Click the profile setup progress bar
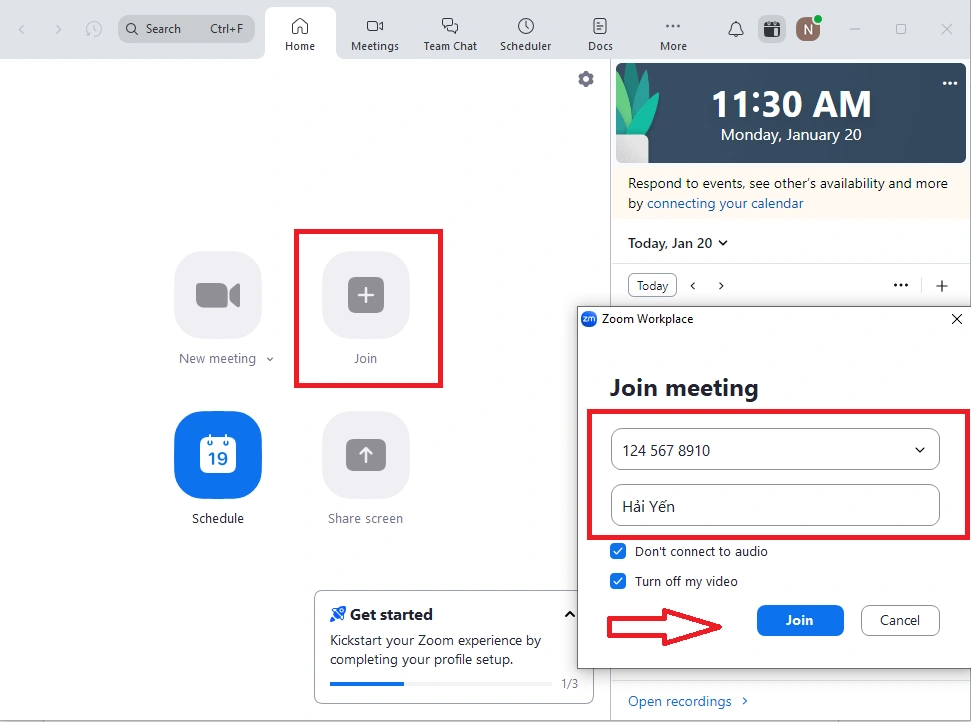The width and height of the screenshot is (971, 722). [x=441, y=684]
